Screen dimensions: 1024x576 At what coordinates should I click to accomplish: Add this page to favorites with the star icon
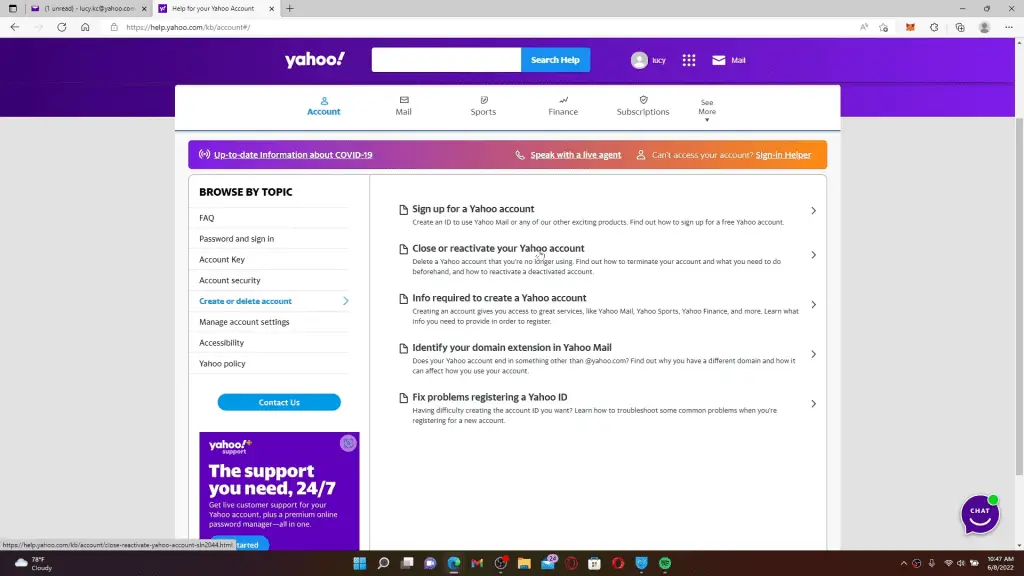coord(884,27)
